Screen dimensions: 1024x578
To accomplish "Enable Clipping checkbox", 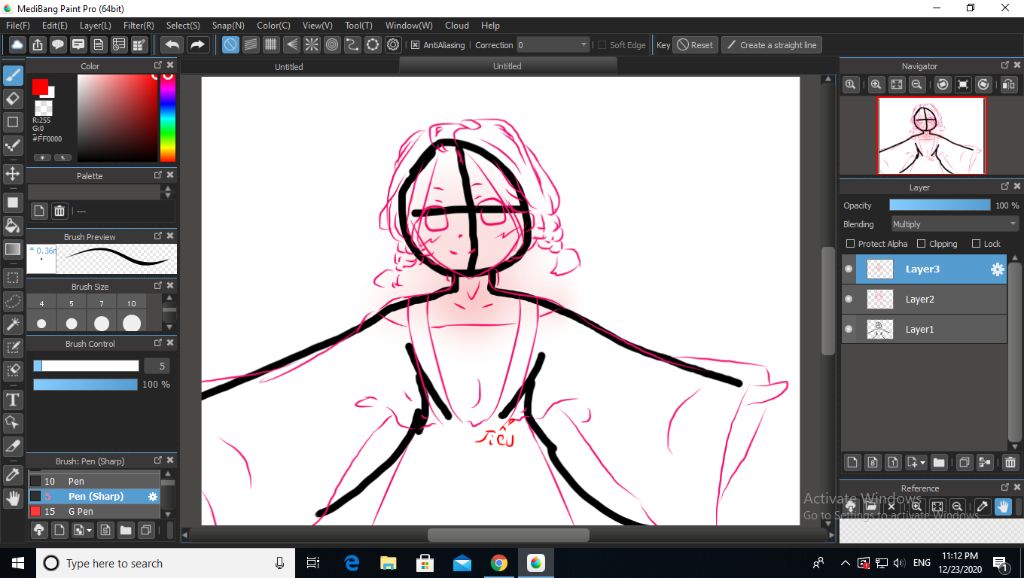I will point(921,244).
